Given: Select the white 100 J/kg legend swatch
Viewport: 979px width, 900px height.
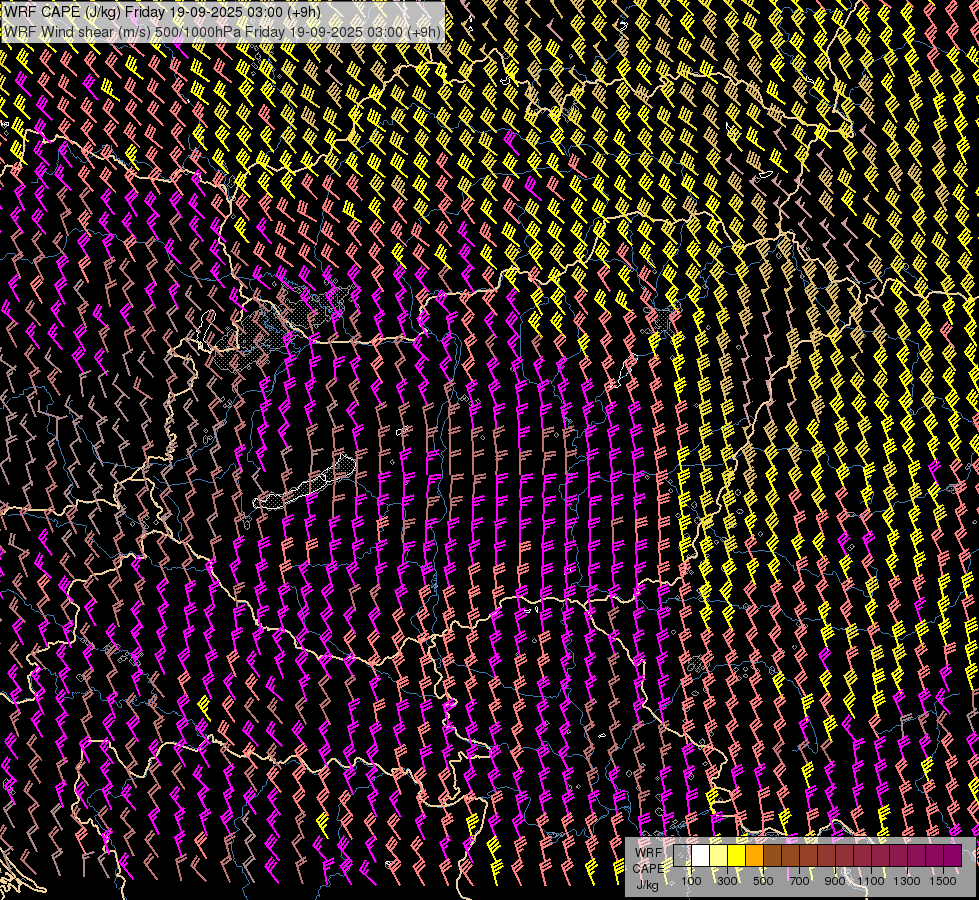Looking at the screenshot, I should (701, 855).
